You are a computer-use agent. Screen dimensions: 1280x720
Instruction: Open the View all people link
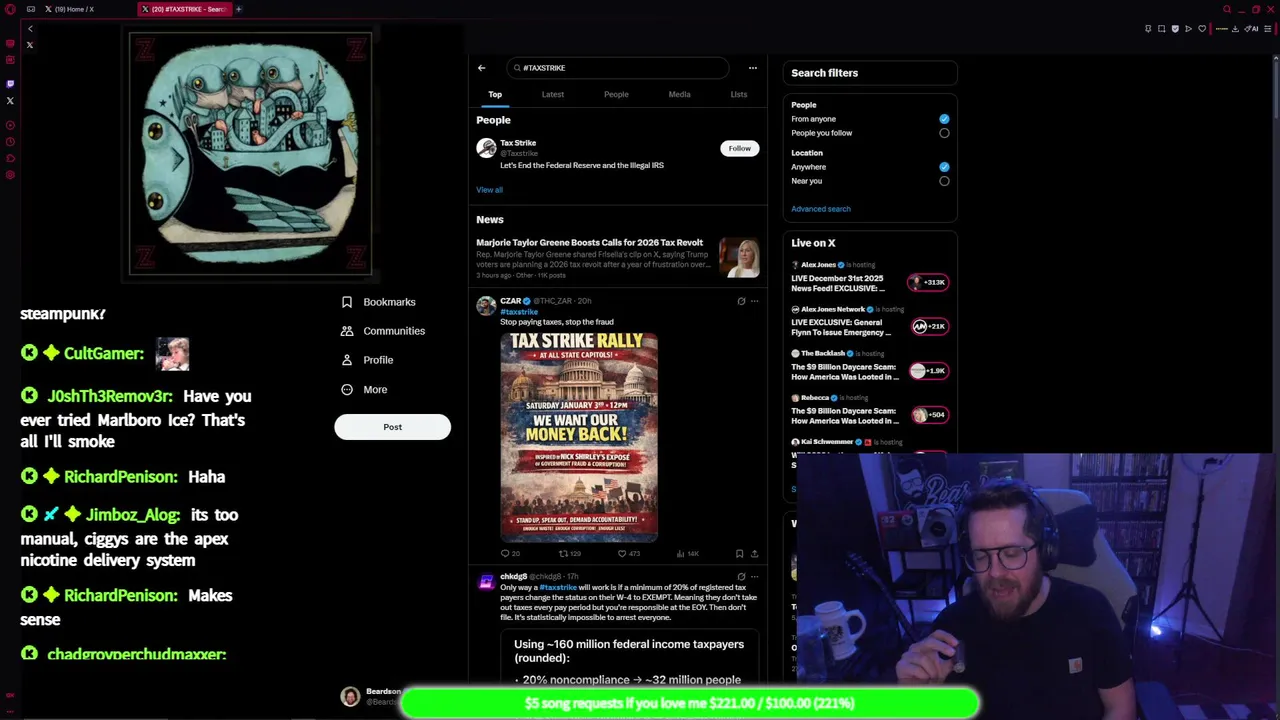coord(489,190)
